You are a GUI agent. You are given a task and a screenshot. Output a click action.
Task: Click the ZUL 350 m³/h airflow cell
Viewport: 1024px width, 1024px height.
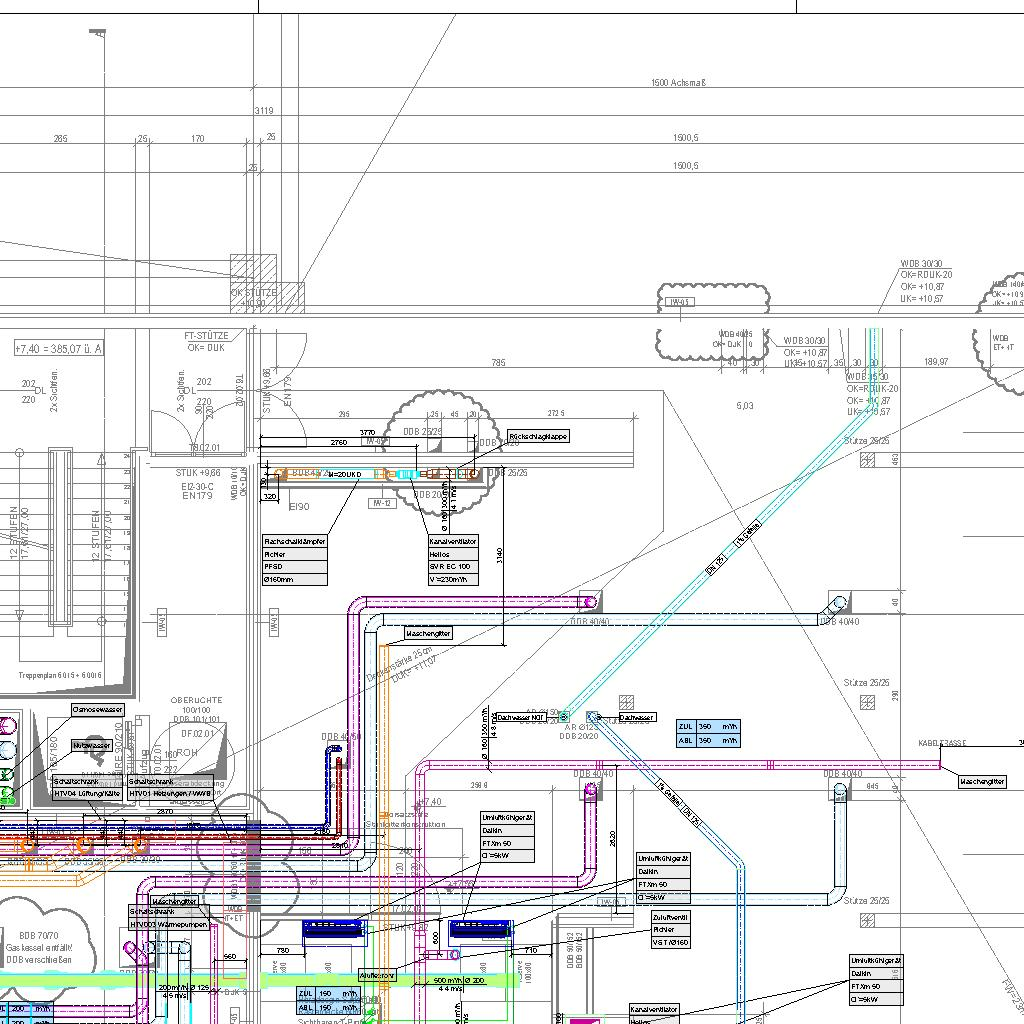click(x=709, y=727)
